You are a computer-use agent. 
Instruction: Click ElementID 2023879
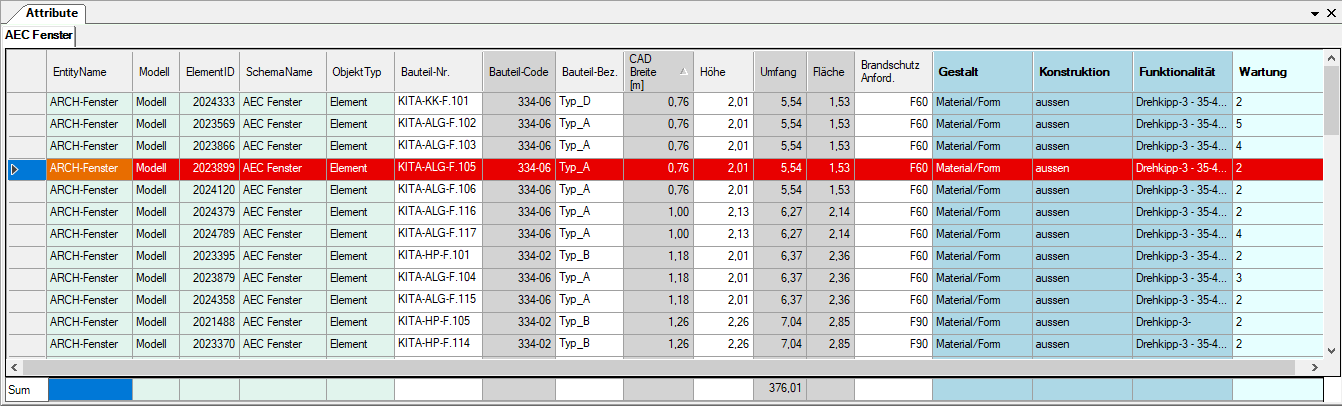[210, 279]
